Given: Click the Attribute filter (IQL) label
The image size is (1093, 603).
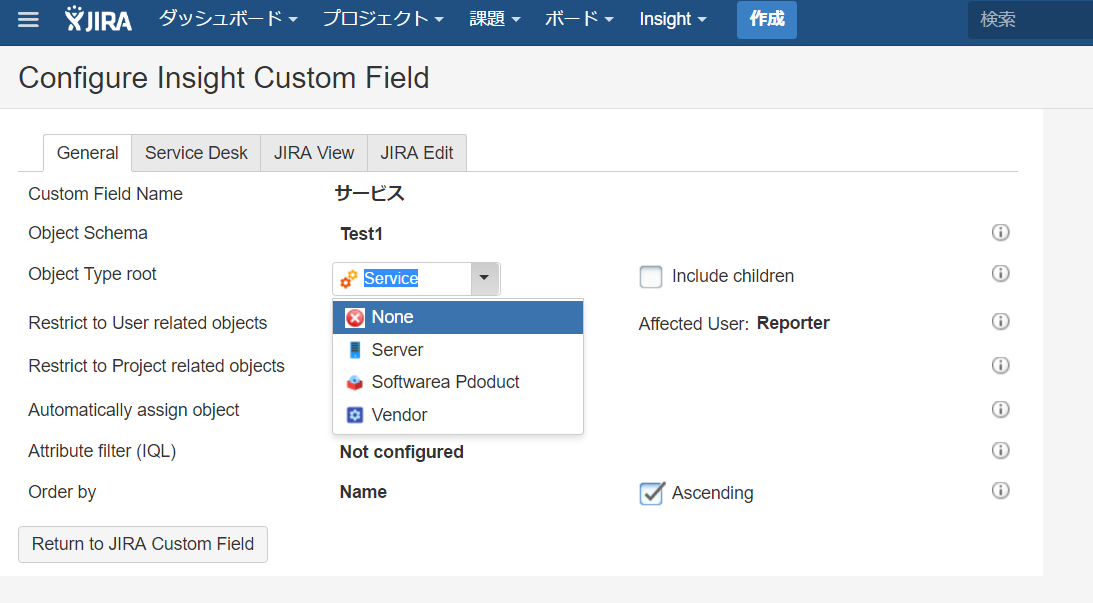Looking at the screenshot, I should (x=102, y=451).
